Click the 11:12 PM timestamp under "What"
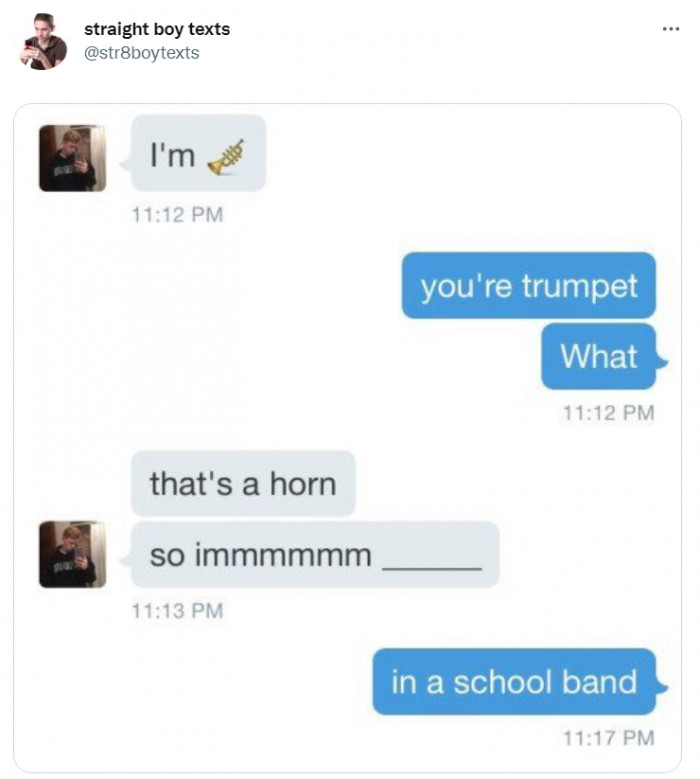 [609, 413]
